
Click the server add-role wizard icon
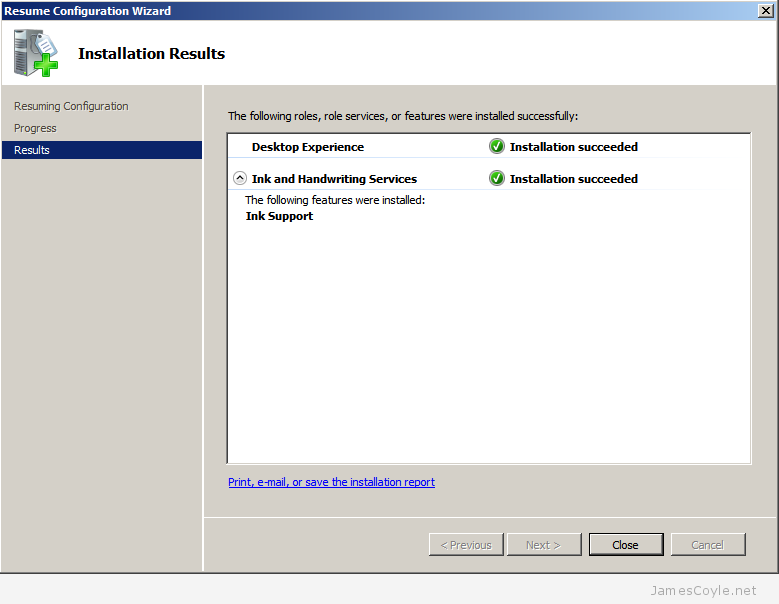(x=35, y=53)
